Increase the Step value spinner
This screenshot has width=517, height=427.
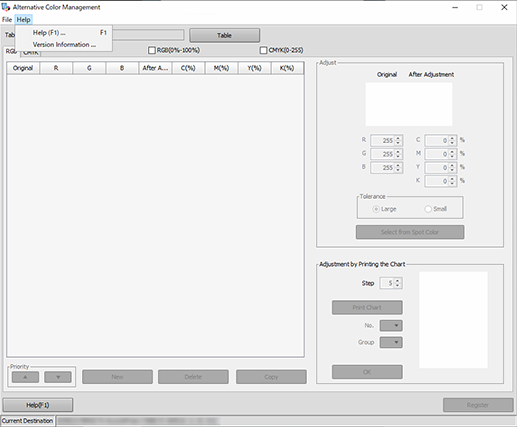tap(397, 281)
